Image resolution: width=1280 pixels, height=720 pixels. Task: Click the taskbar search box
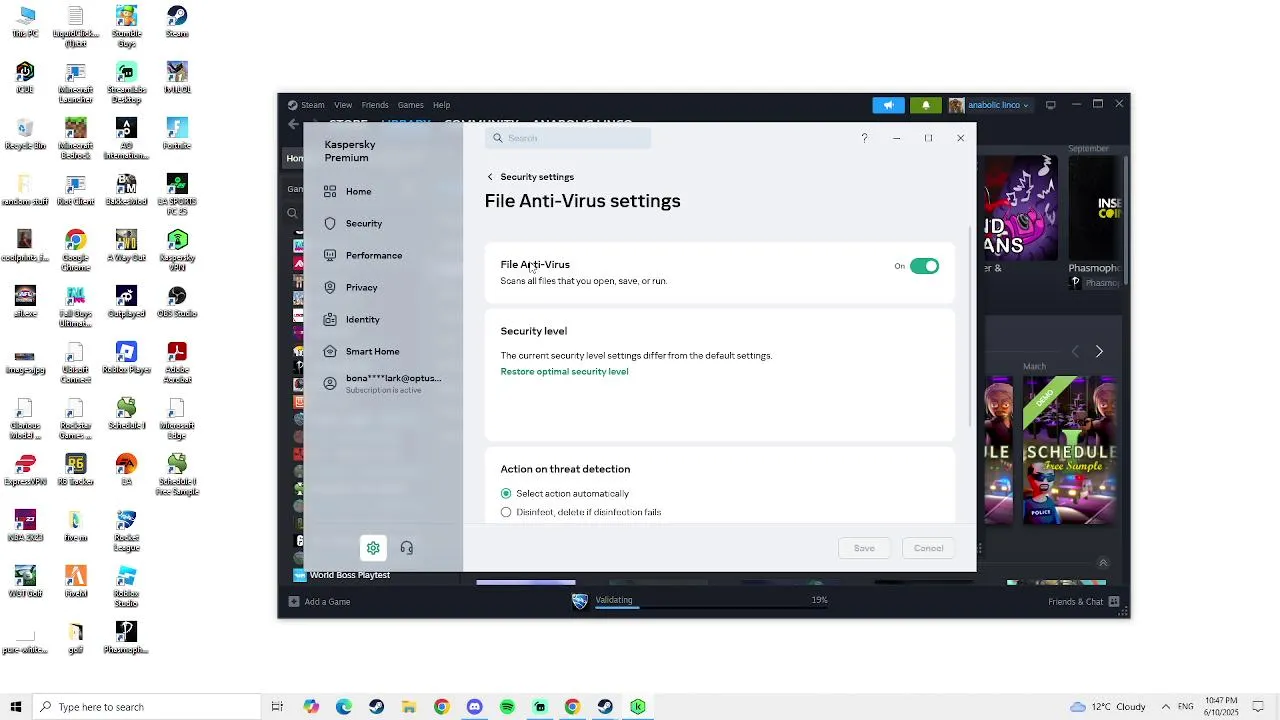coord(147,707)
